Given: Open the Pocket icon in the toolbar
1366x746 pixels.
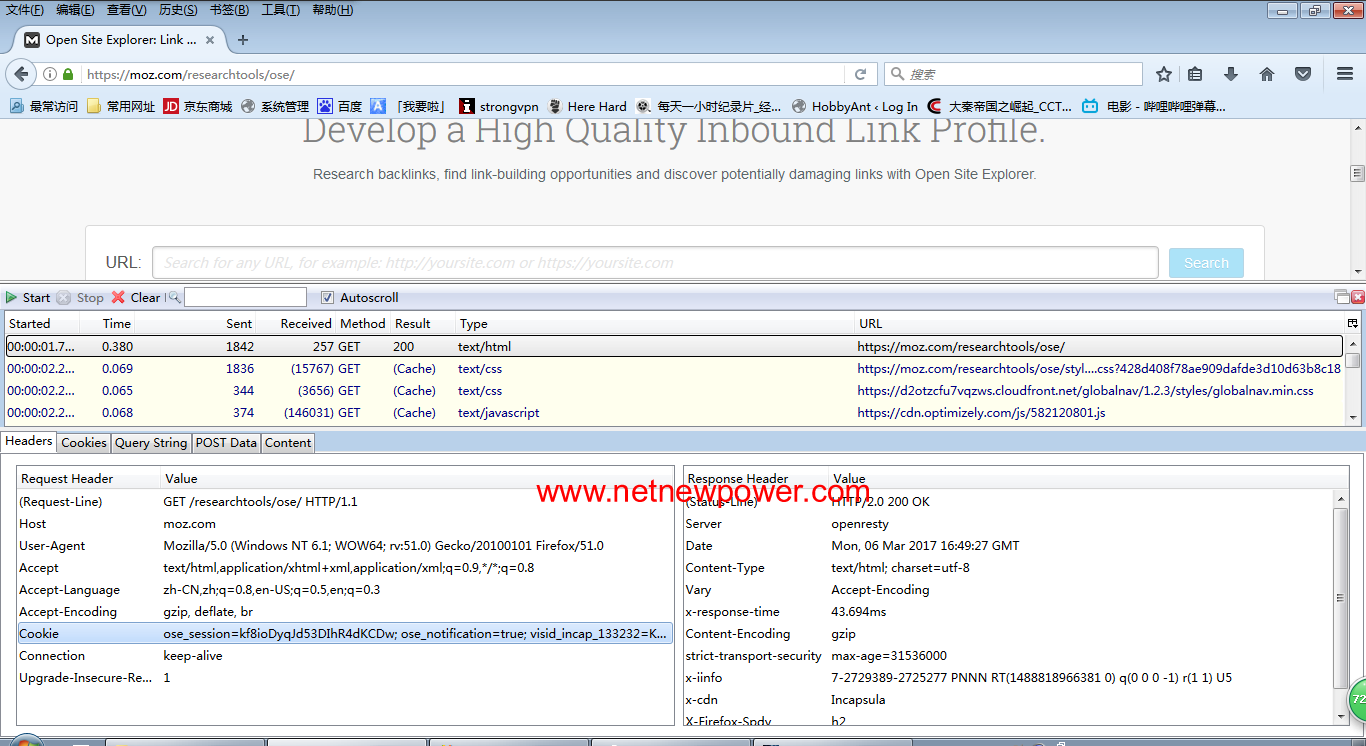Looking at the screenshot, I should (1303, 74).
